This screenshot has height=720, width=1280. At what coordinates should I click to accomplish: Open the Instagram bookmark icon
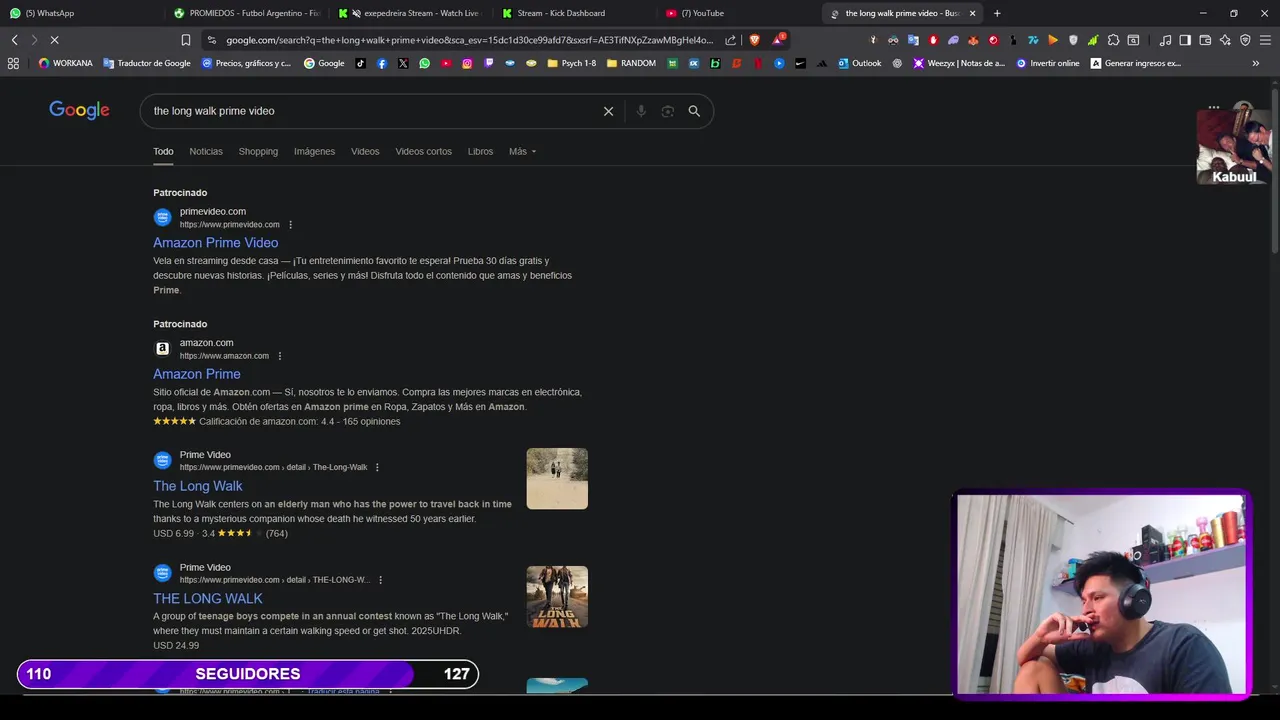(x=467, y=63)
